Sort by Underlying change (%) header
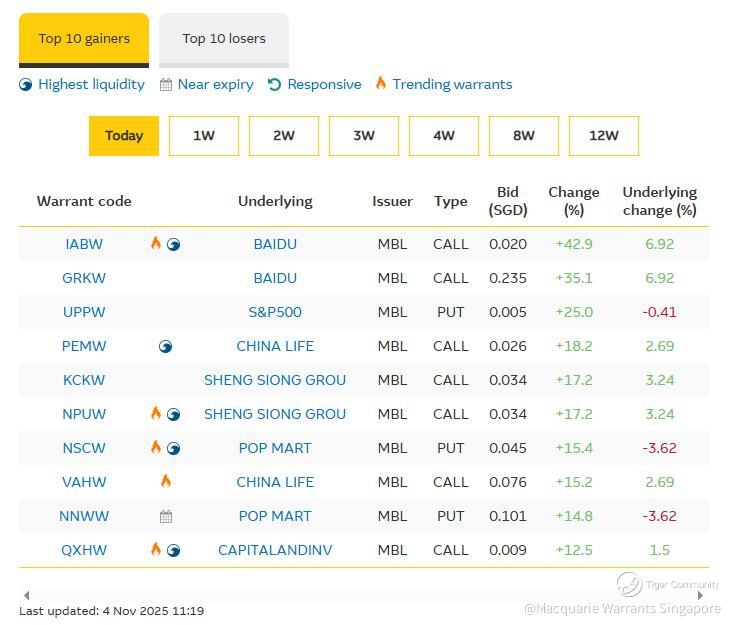 tap(659, 201)
